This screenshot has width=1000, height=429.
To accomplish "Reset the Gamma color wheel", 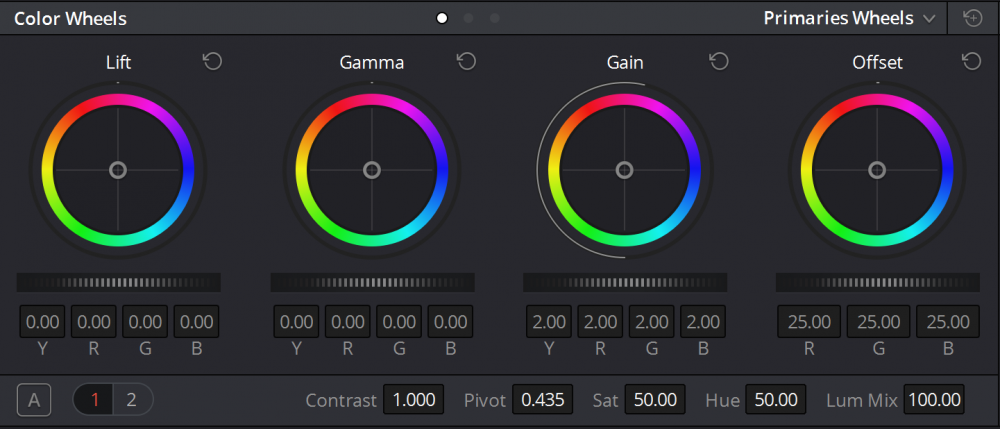I will click(466, 62).
